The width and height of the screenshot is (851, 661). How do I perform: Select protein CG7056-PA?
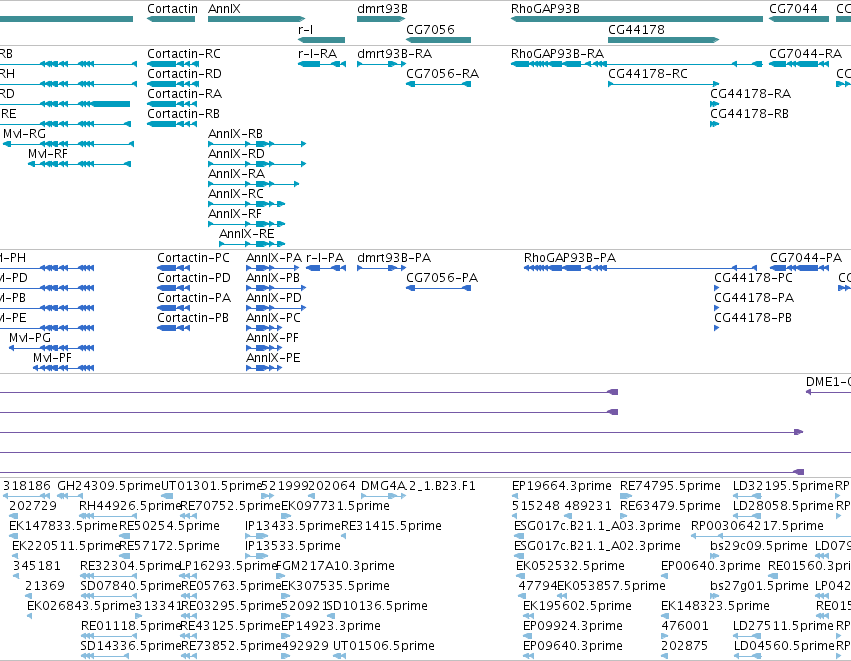tap(442, 278)
